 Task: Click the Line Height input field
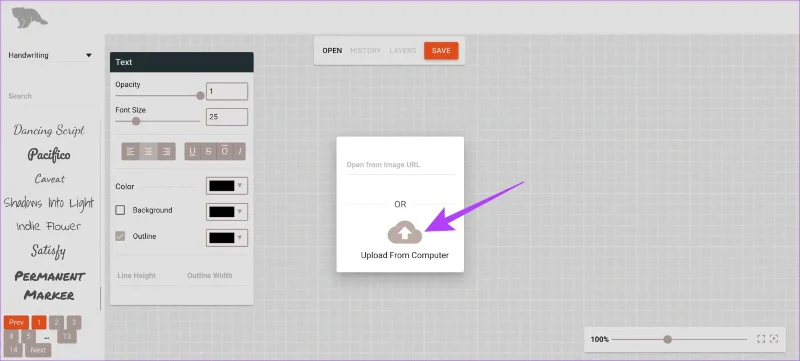pos(147,276)
